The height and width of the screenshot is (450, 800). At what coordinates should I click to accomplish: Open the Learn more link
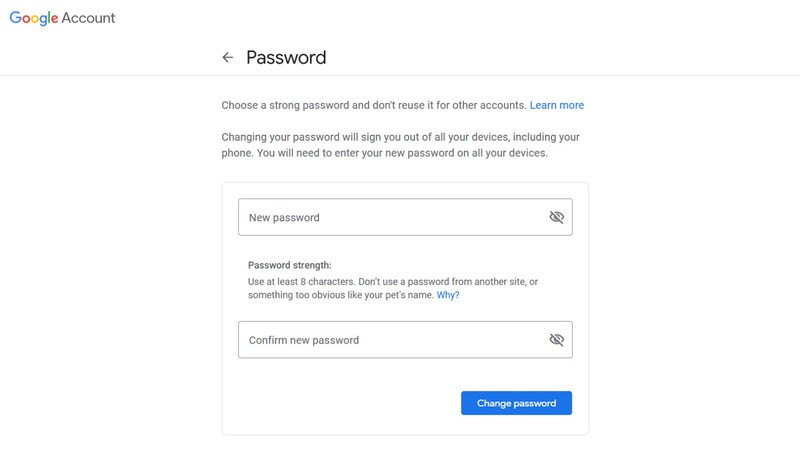[x=557, y=105]
